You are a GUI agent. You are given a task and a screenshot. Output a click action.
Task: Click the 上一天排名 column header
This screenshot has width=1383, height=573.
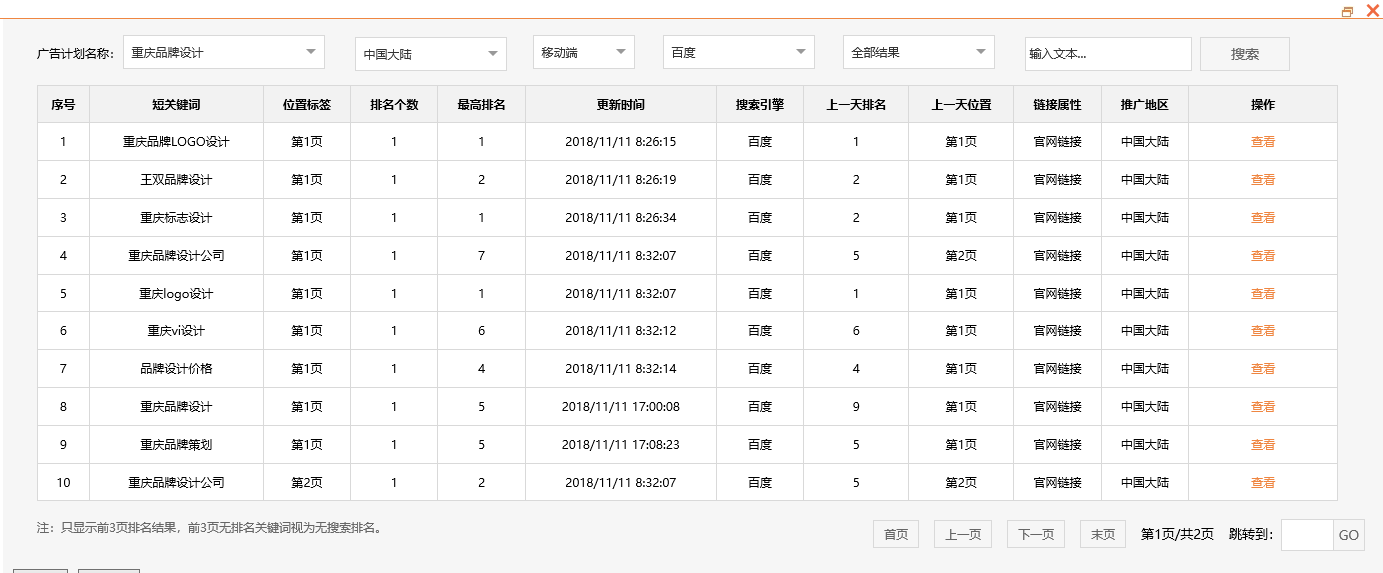pos(856,104)
